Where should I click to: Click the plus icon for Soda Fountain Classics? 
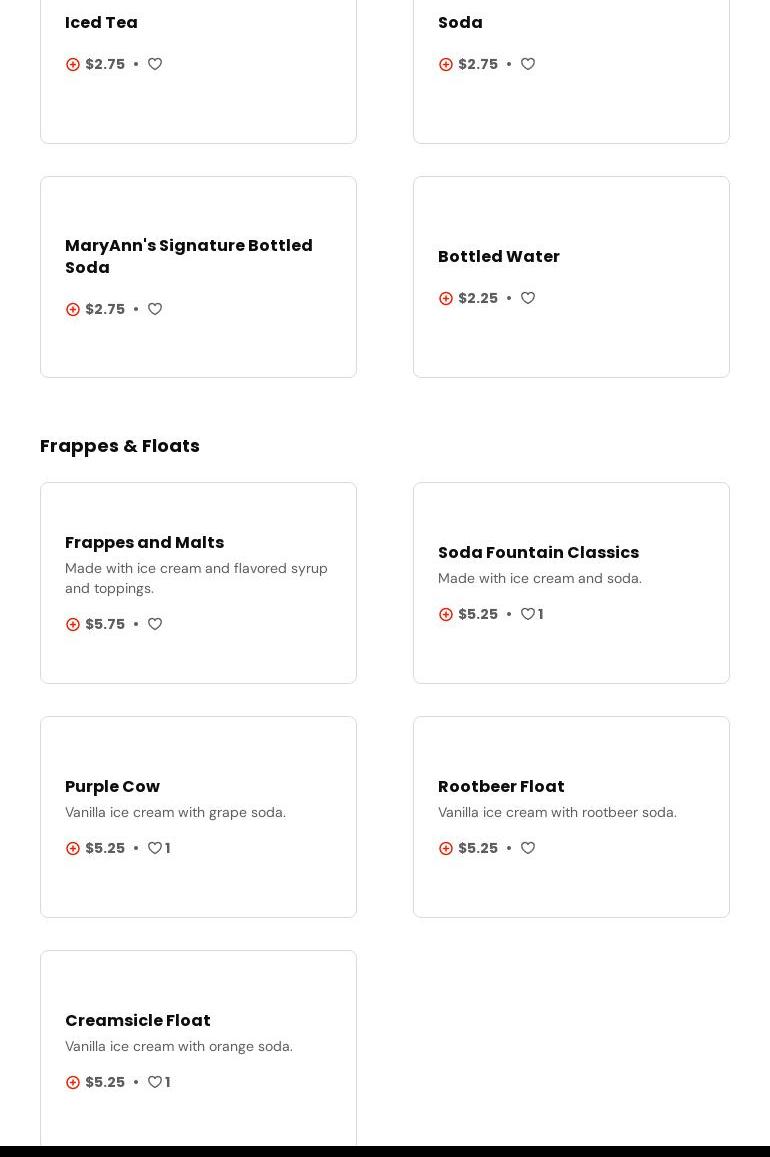pos(446,614)
